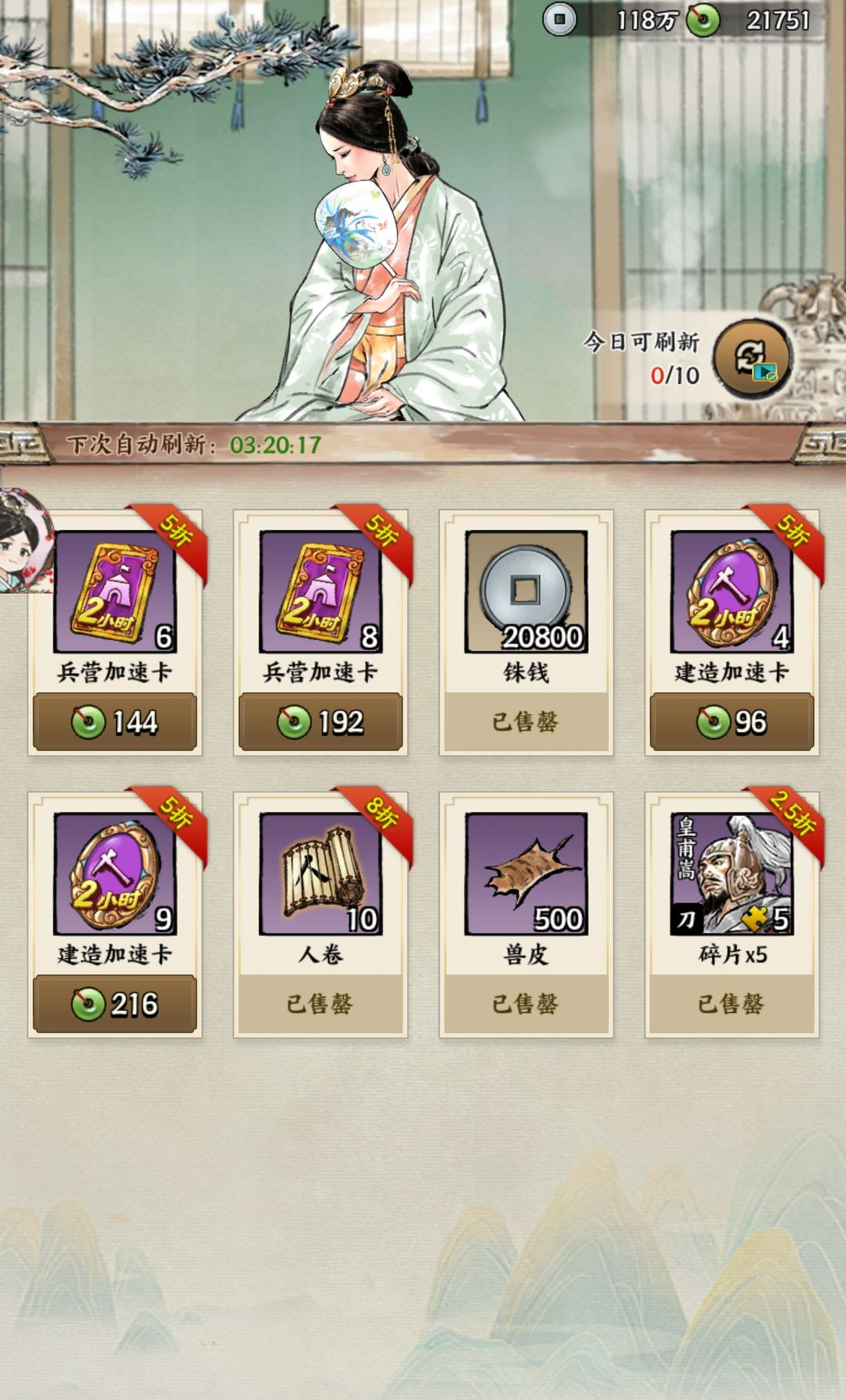Tap the chibi girl avatar on the left edge
Screen dimensions: 846x1400
coord(26,541)
